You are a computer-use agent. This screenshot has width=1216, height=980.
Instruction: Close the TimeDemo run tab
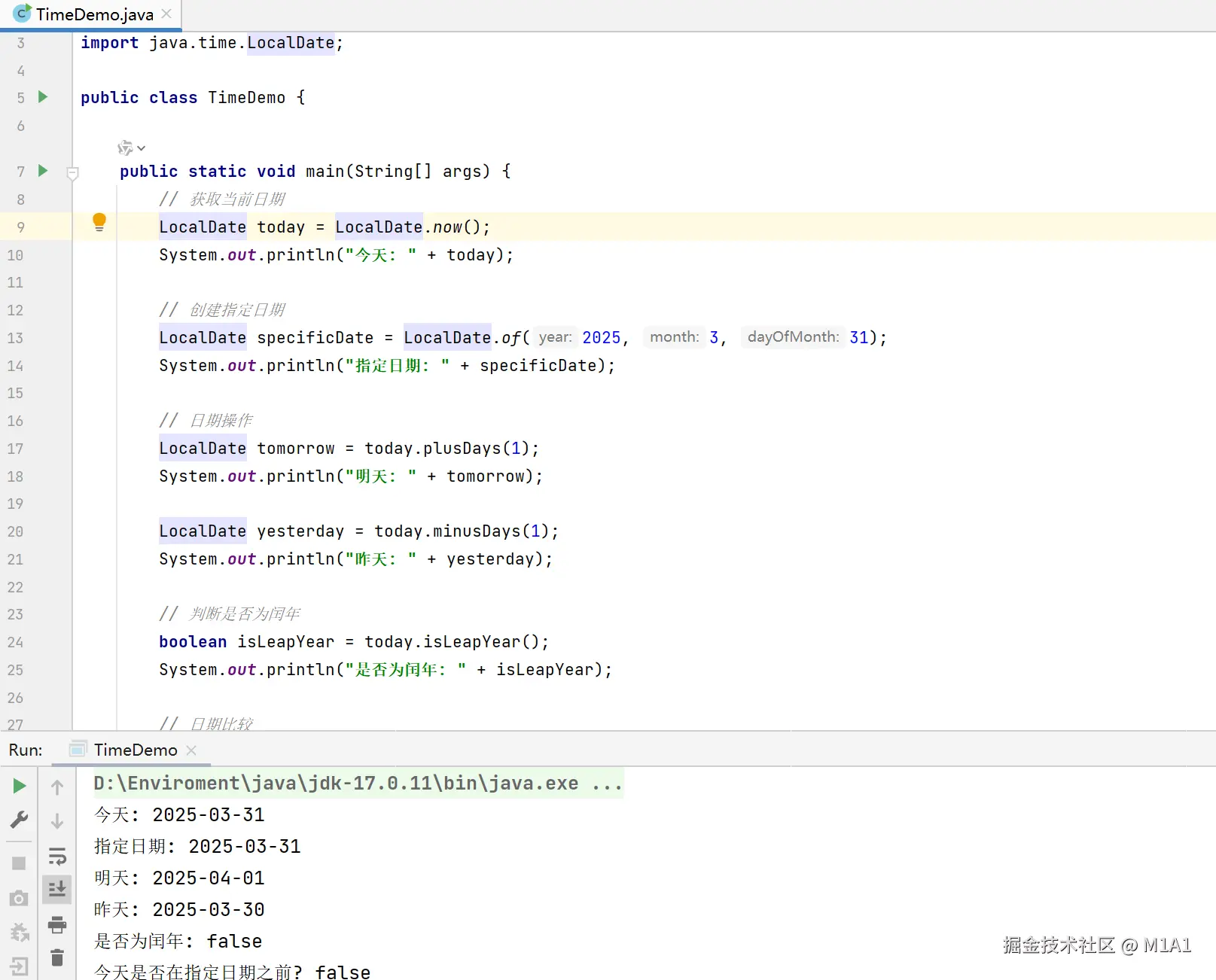[x=191, y=750]
